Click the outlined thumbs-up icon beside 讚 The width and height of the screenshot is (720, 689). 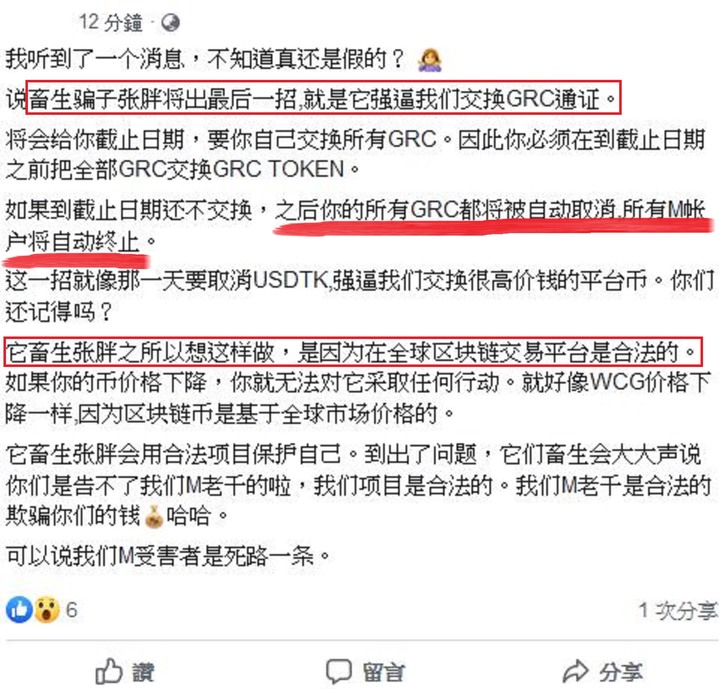(109, 671)
